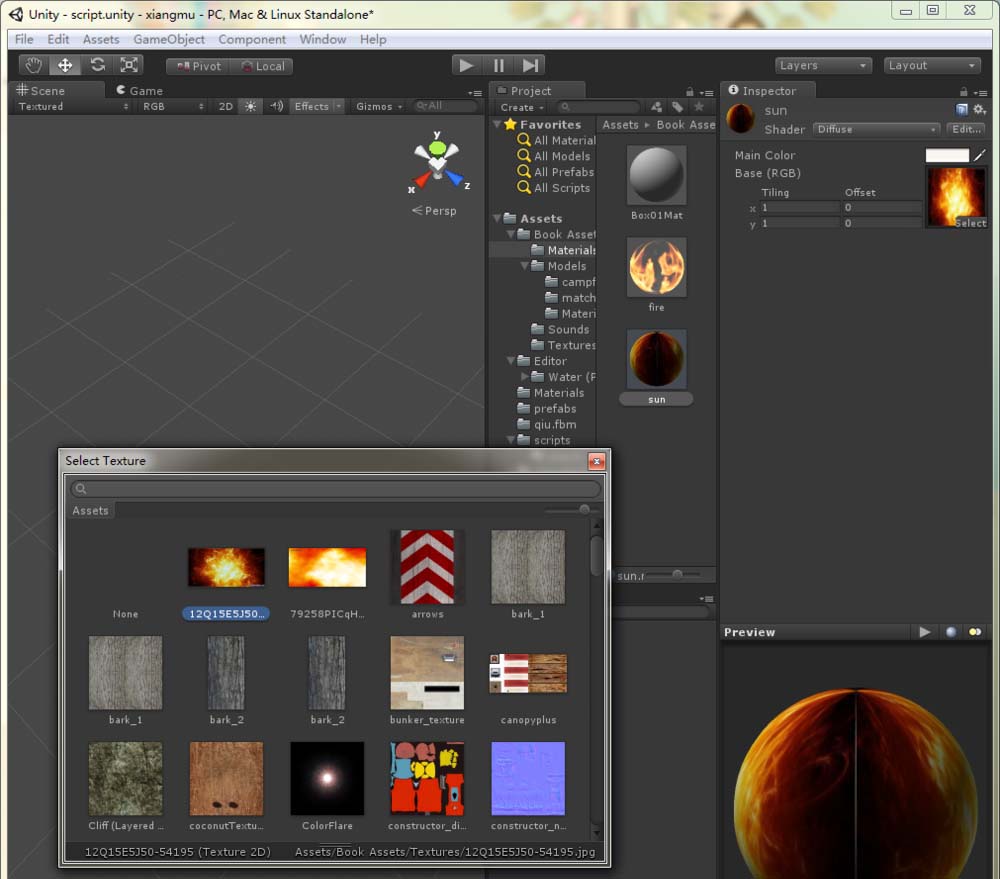1000x879 pixels.
Task: Select the arrows texture thumbnail
Action: (x=427, y=567)
